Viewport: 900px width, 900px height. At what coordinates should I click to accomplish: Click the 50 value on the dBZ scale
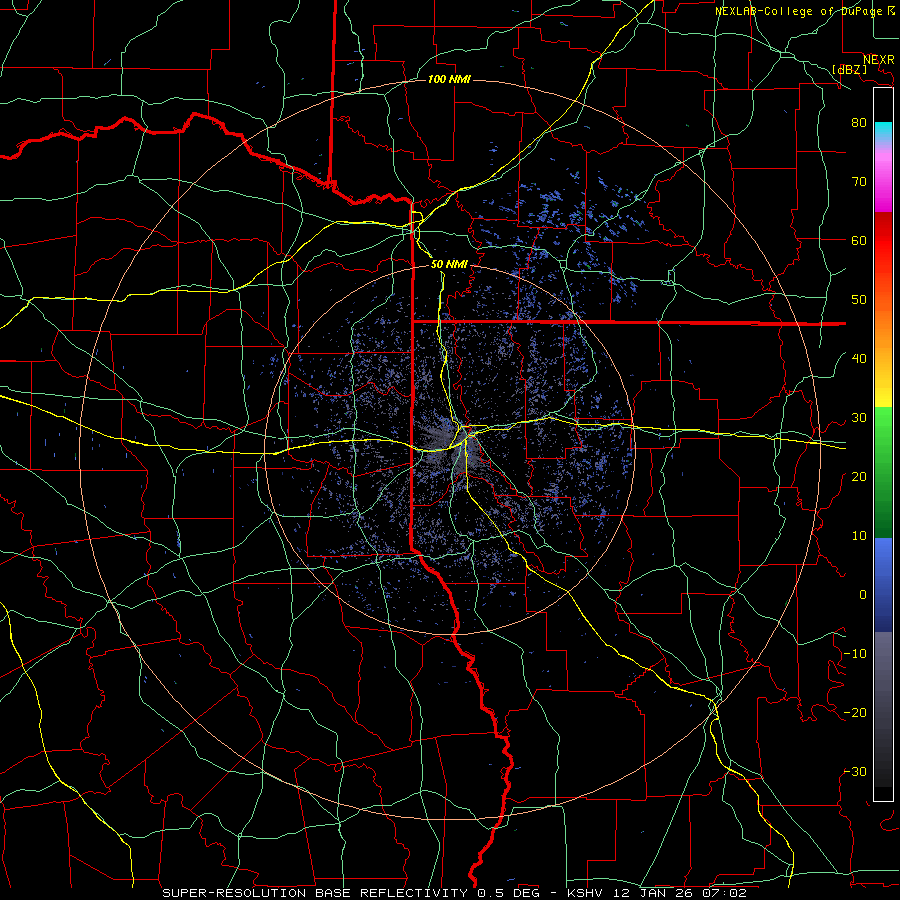click(859, 299)
